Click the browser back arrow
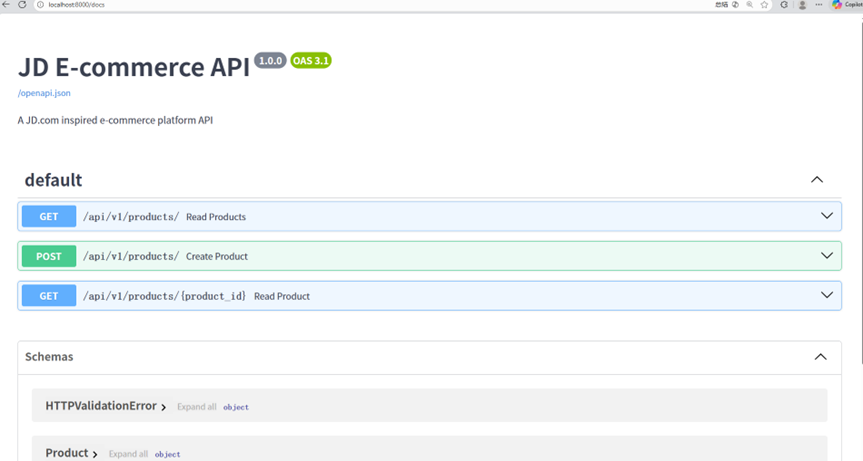 point(7,5)
